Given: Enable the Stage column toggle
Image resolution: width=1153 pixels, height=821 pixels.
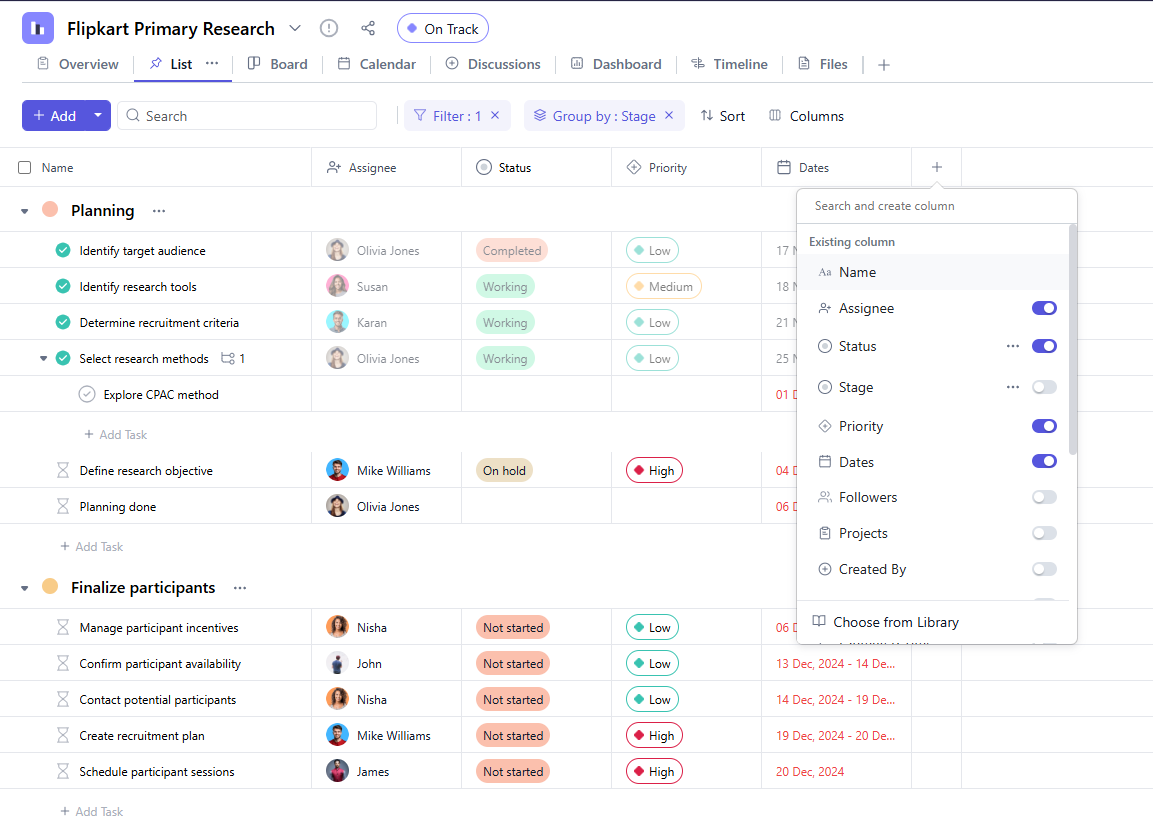Looking at the screenshot, I should coord(1044,387).
